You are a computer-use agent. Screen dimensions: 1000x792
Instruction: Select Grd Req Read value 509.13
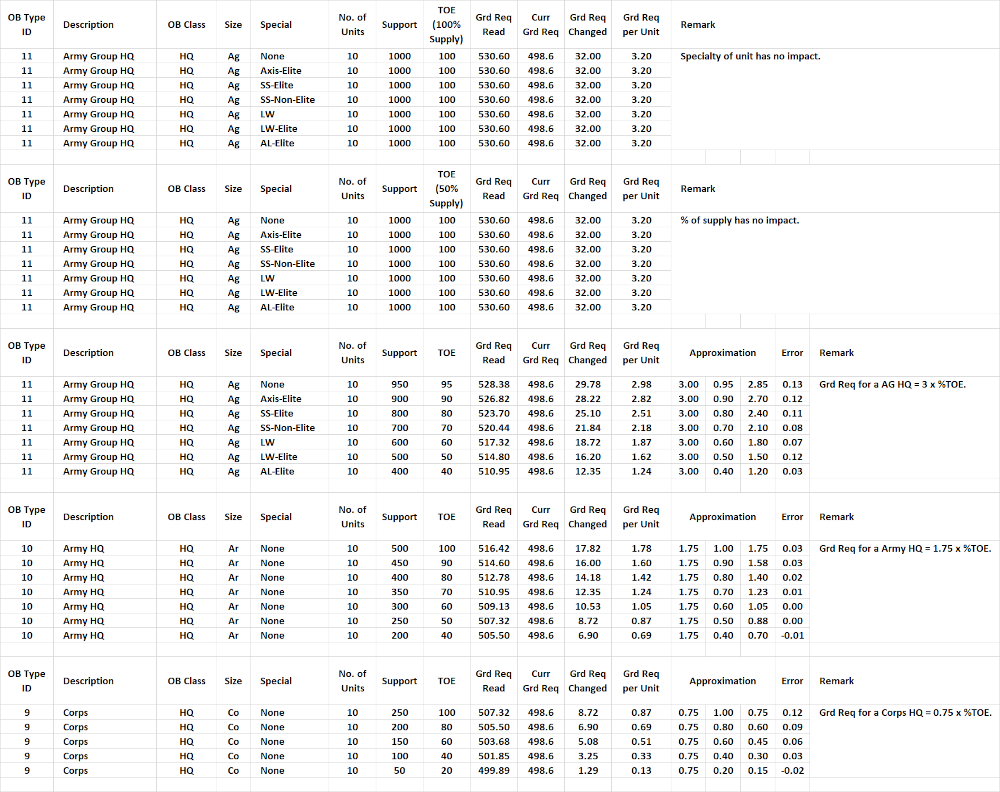(494, 606)
